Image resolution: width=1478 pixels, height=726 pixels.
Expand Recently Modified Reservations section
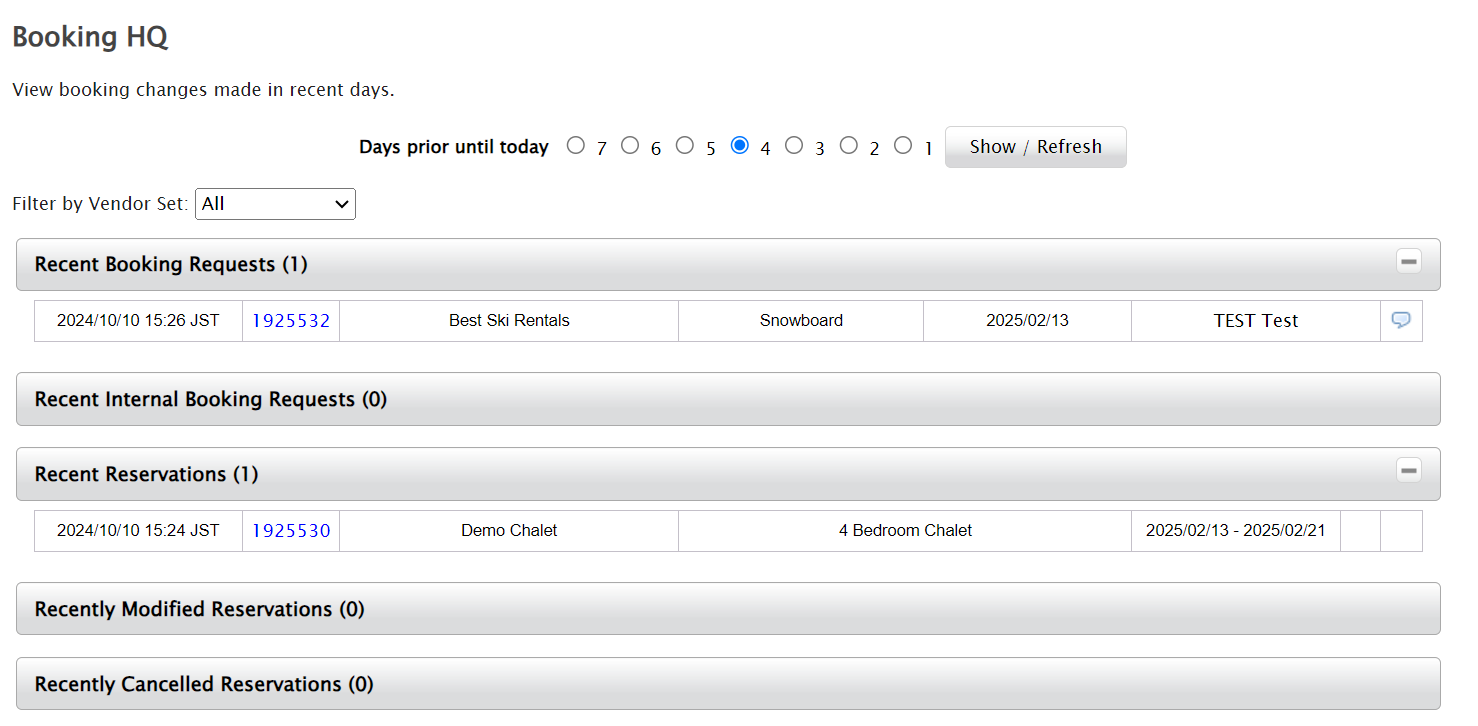[x=199, y=609]
